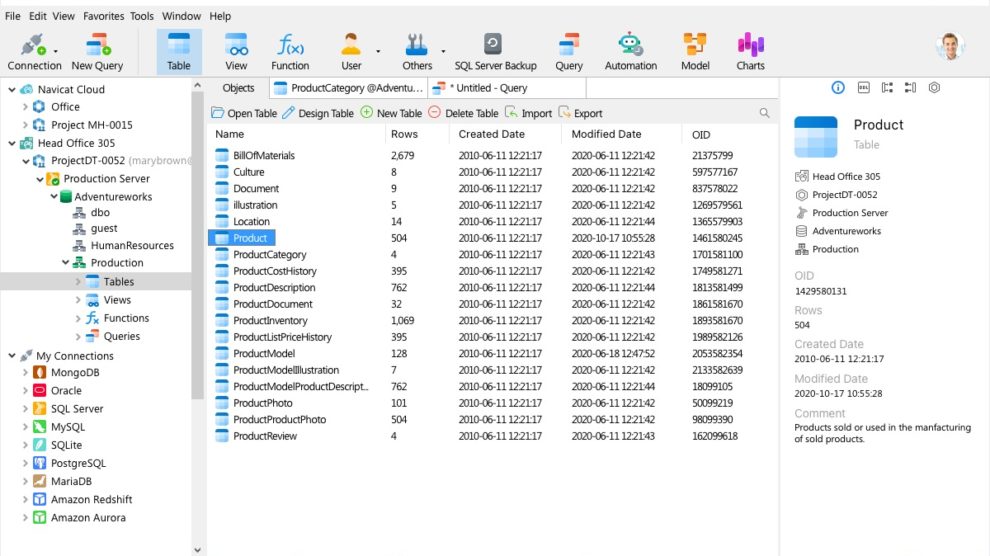Expand the MongoDB connection node

tap(26, 373)
